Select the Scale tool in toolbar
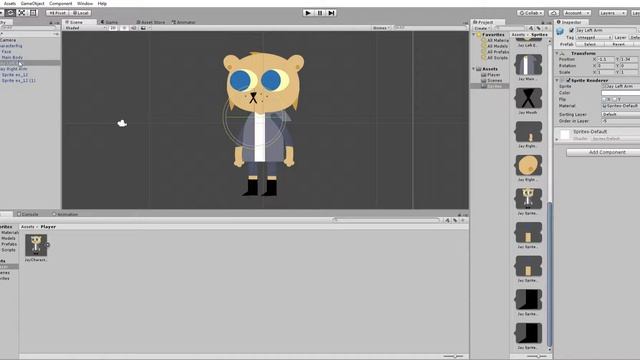The width and height of the screenshot is (640, 360). click(22, 13)
